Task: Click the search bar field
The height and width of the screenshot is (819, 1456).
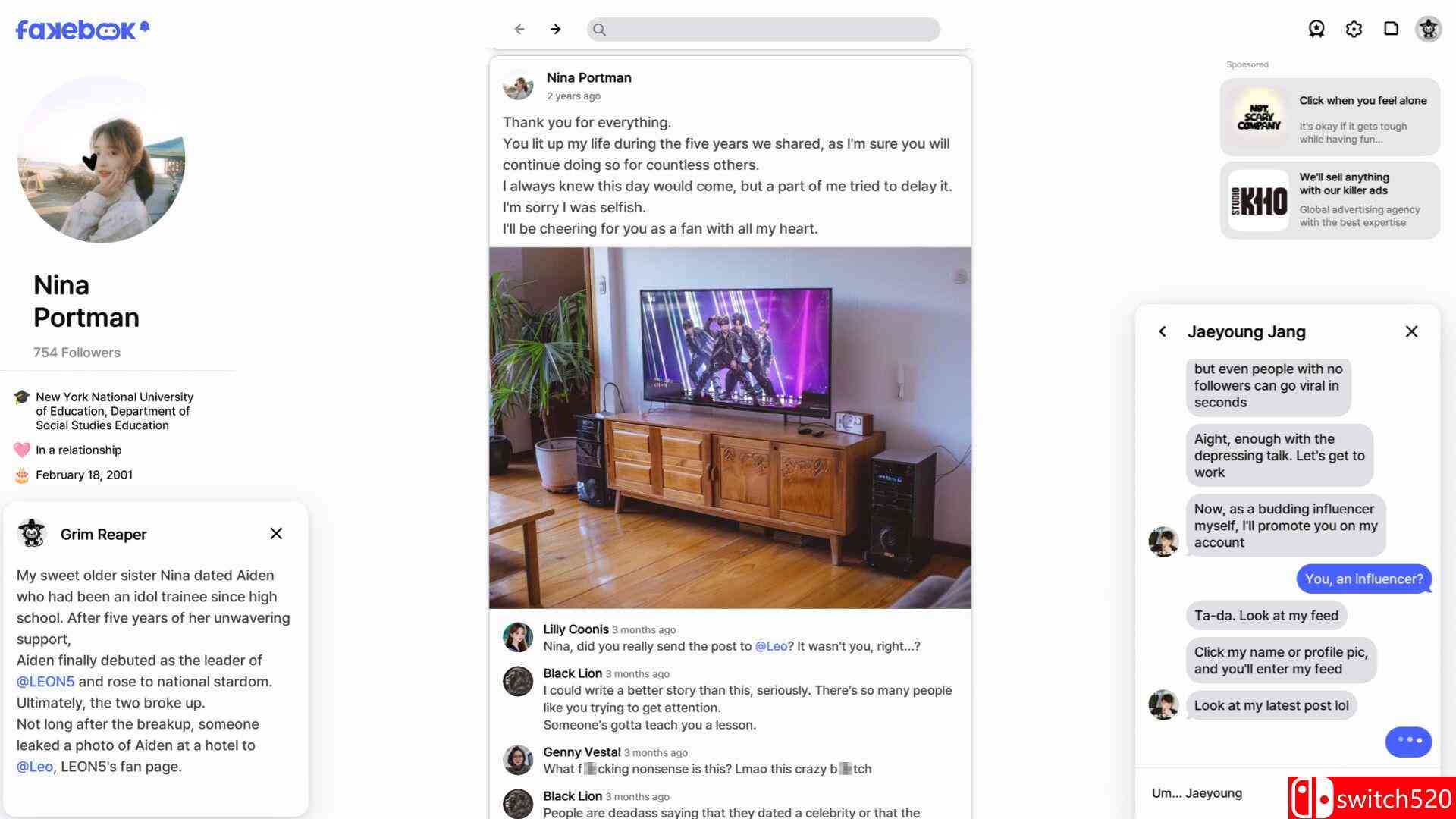Action: click(x=764, y=30)
